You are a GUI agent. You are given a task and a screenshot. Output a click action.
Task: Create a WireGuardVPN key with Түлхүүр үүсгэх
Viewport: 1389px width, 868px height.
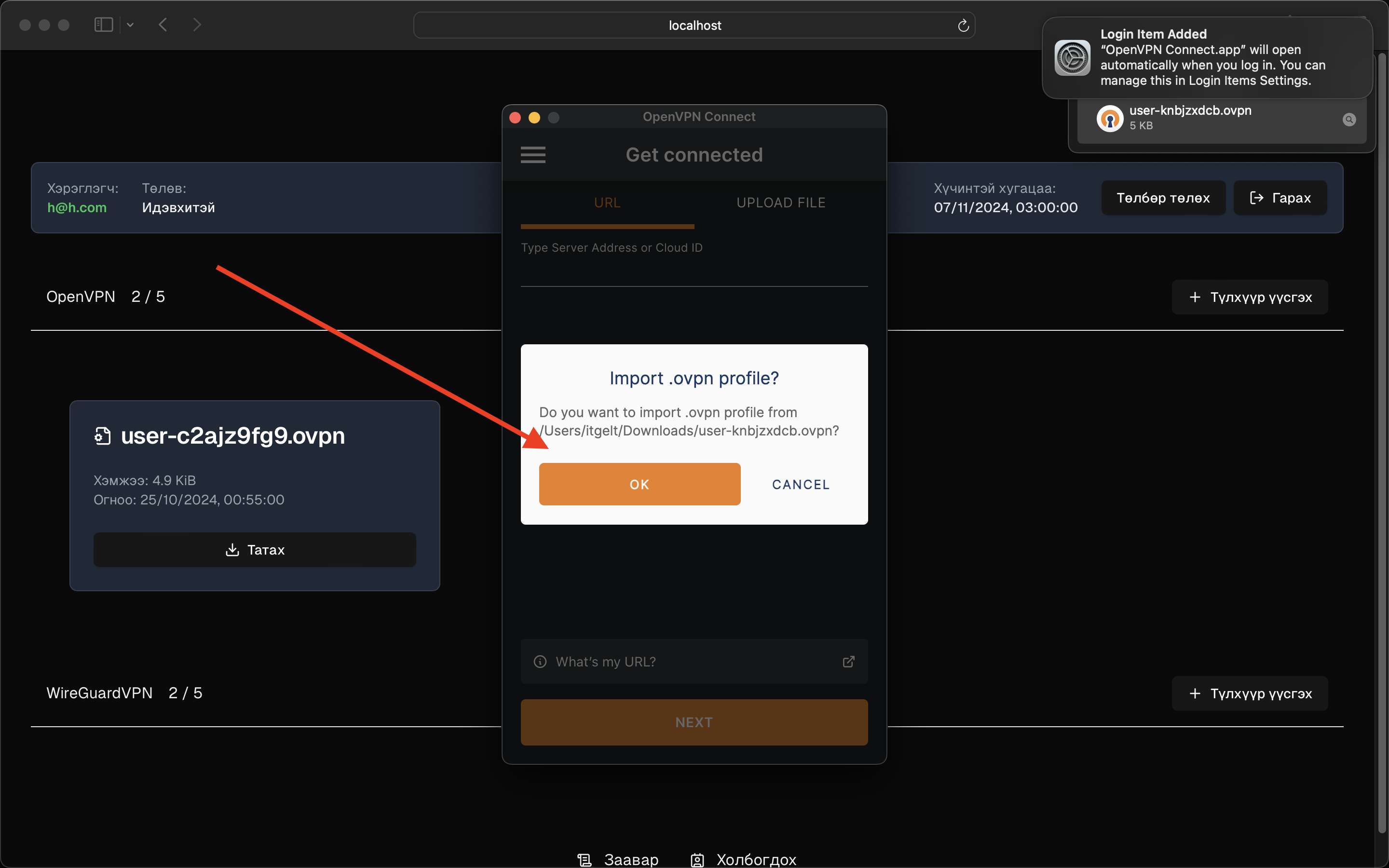(x=1250, y=693)
